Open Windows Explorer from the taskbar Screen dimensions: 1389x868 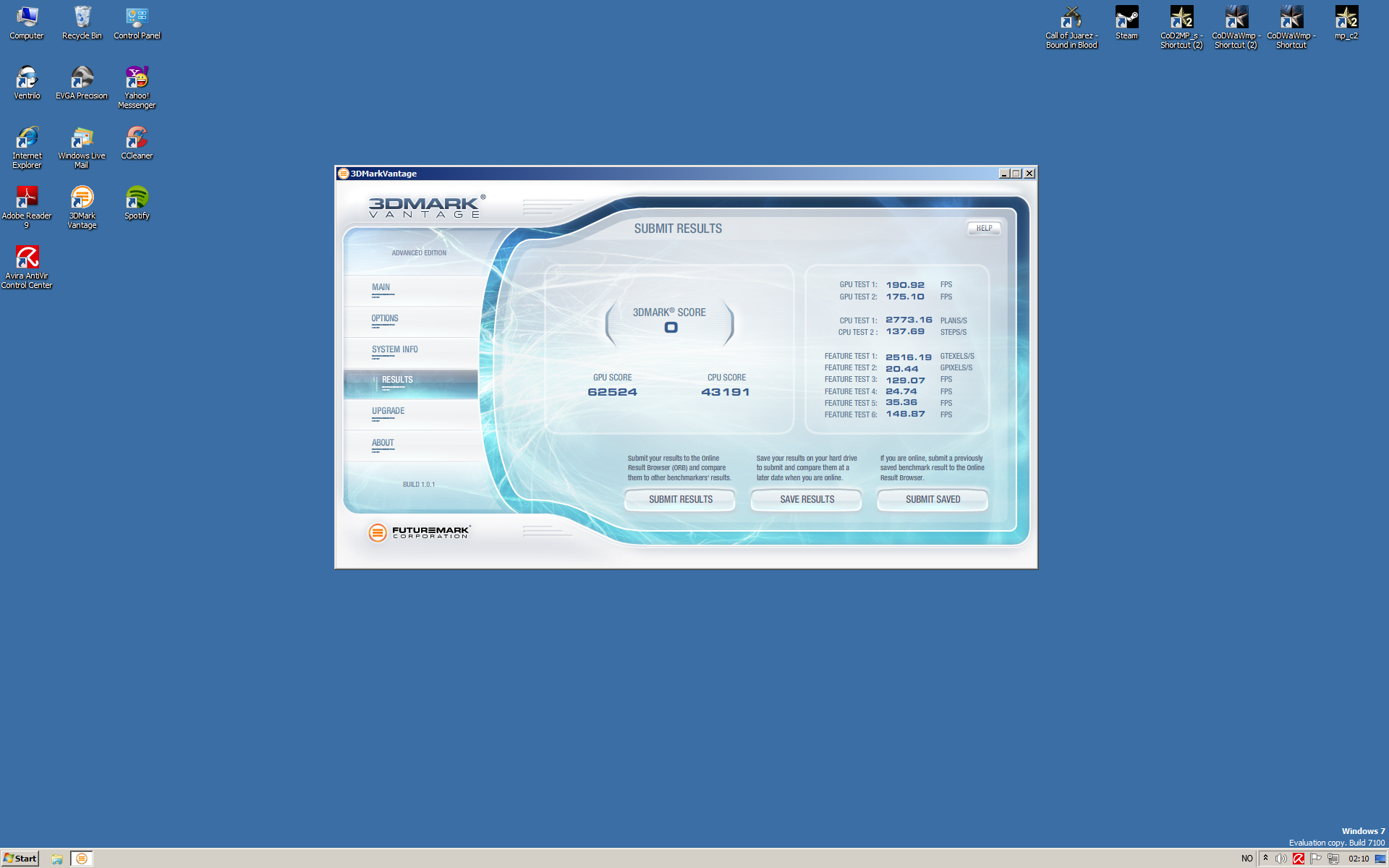(57, 859)
